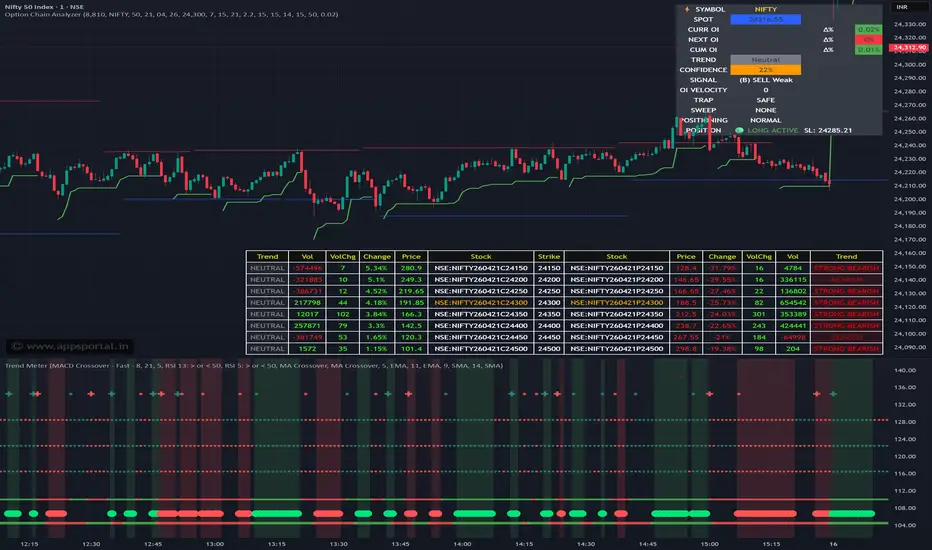This screenshot has height=550, width=932.
Task: Click the call volume 257871 cell
Action: pos(307,326)
